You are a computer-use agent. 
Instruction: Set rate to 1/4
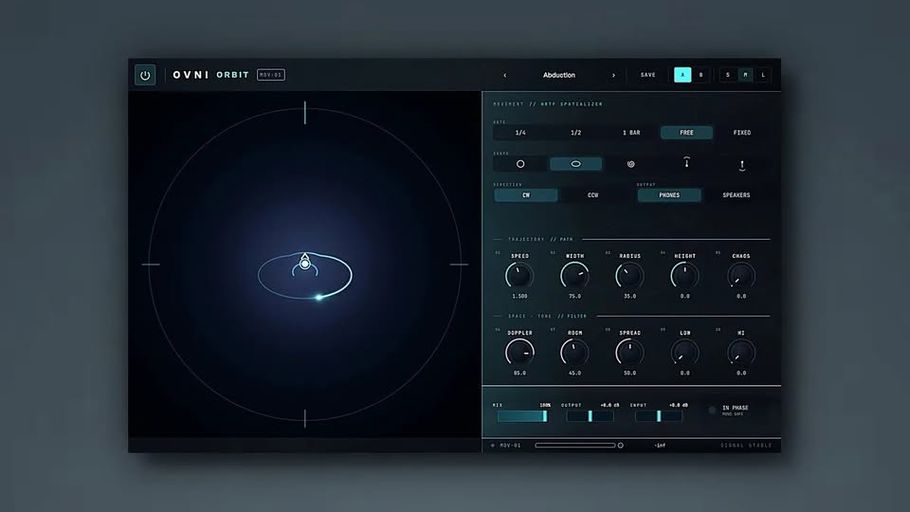coord(521,133)
